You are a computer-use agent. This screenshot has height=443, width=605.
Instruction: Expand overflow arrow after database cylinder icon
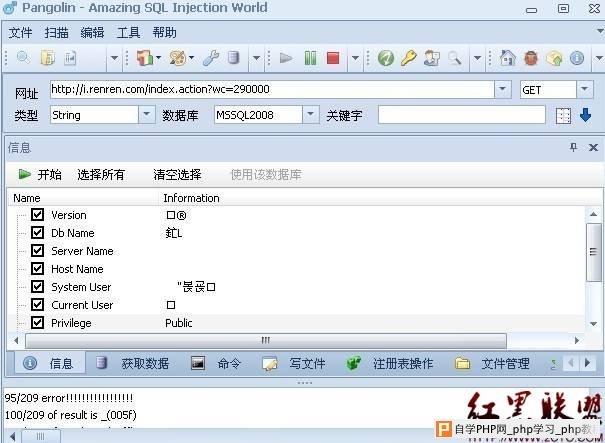pos(256,58)
